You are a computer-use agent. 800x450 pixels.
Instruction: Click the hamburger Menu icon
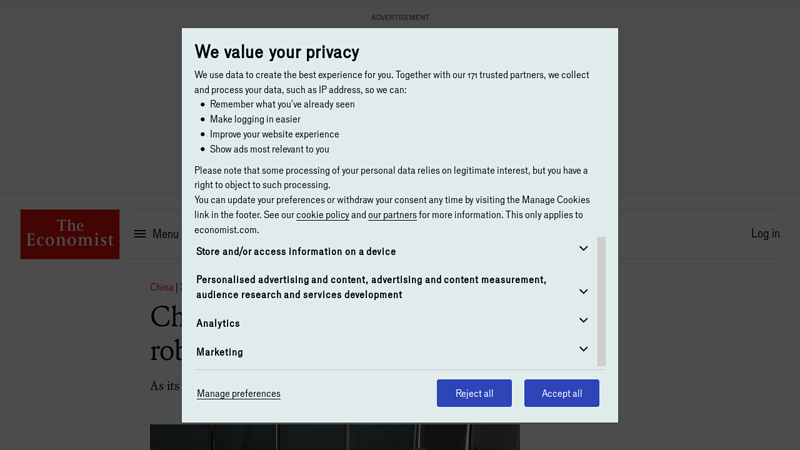tap(140, 234)
